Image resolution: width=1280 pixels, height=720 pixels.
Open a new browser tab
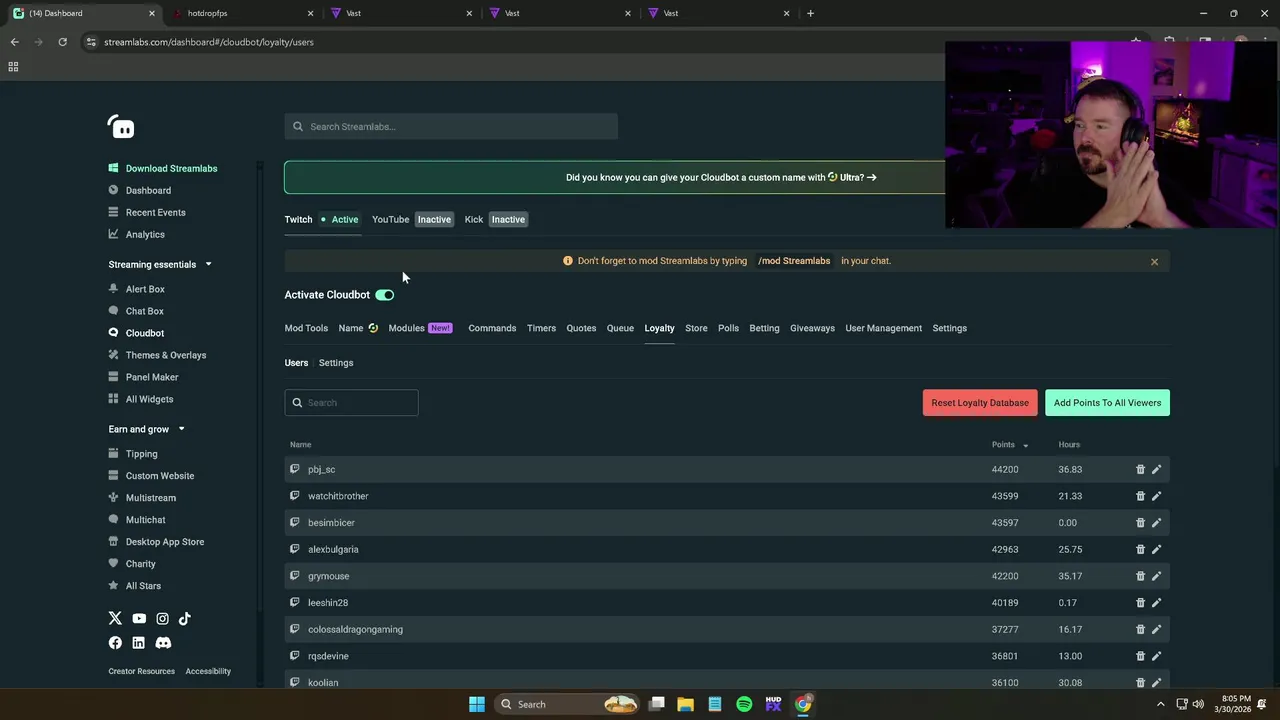pos(810,13)
